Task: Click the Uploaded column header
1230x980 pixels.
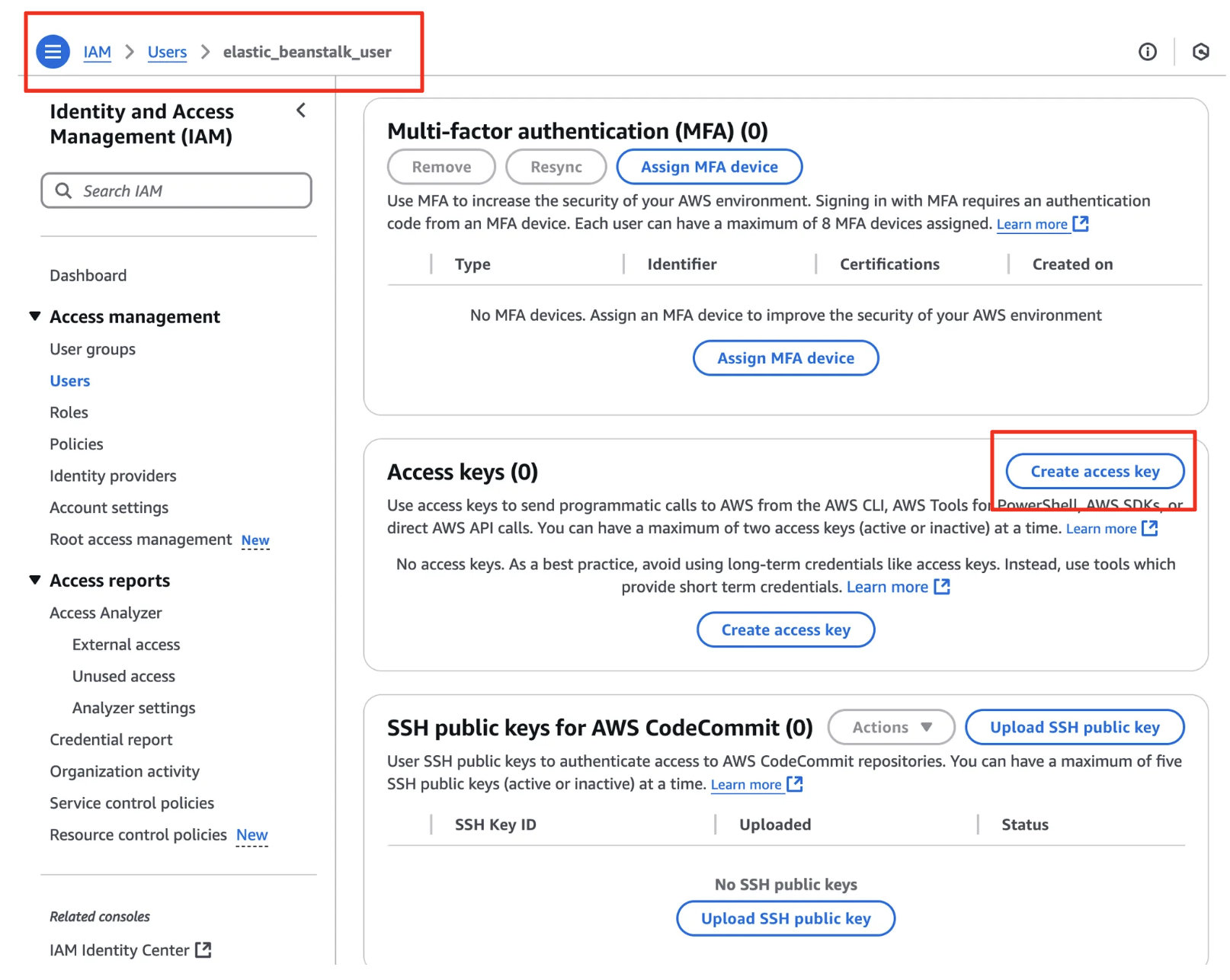Action: (x=775, y=825)
